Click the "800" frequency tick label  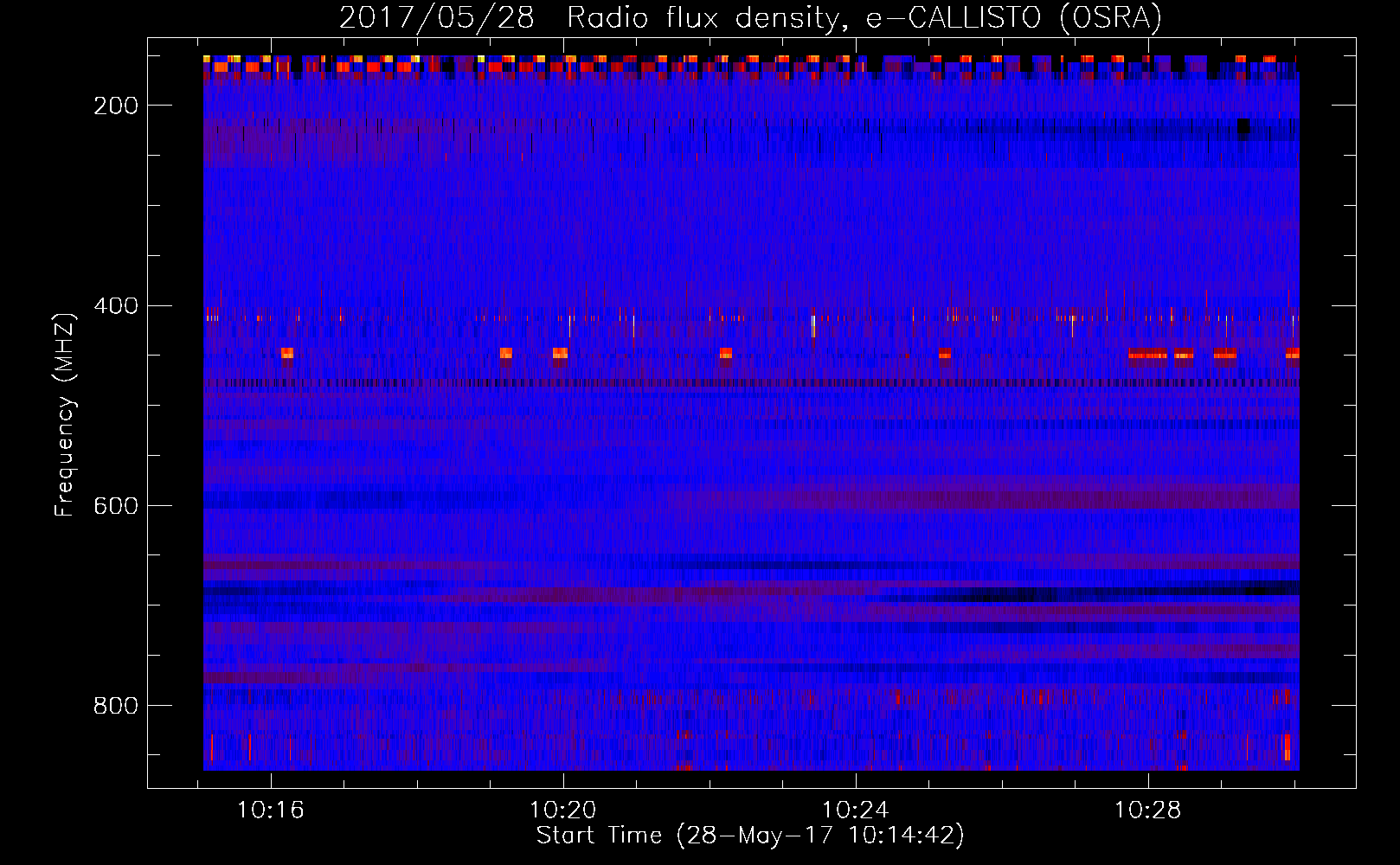116,706
